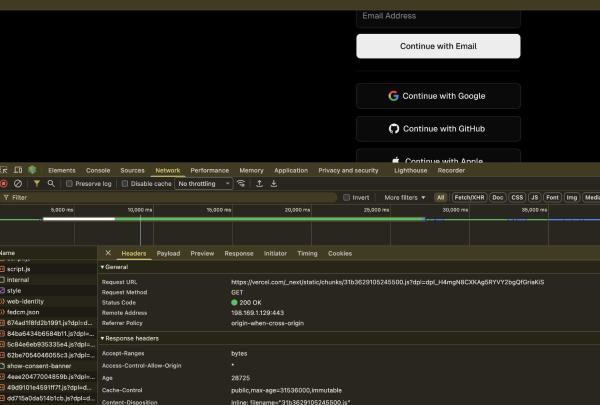This screenshot has height=405, width=600.
Task: Switch to the Console tab
Action: tap(98, 171)
